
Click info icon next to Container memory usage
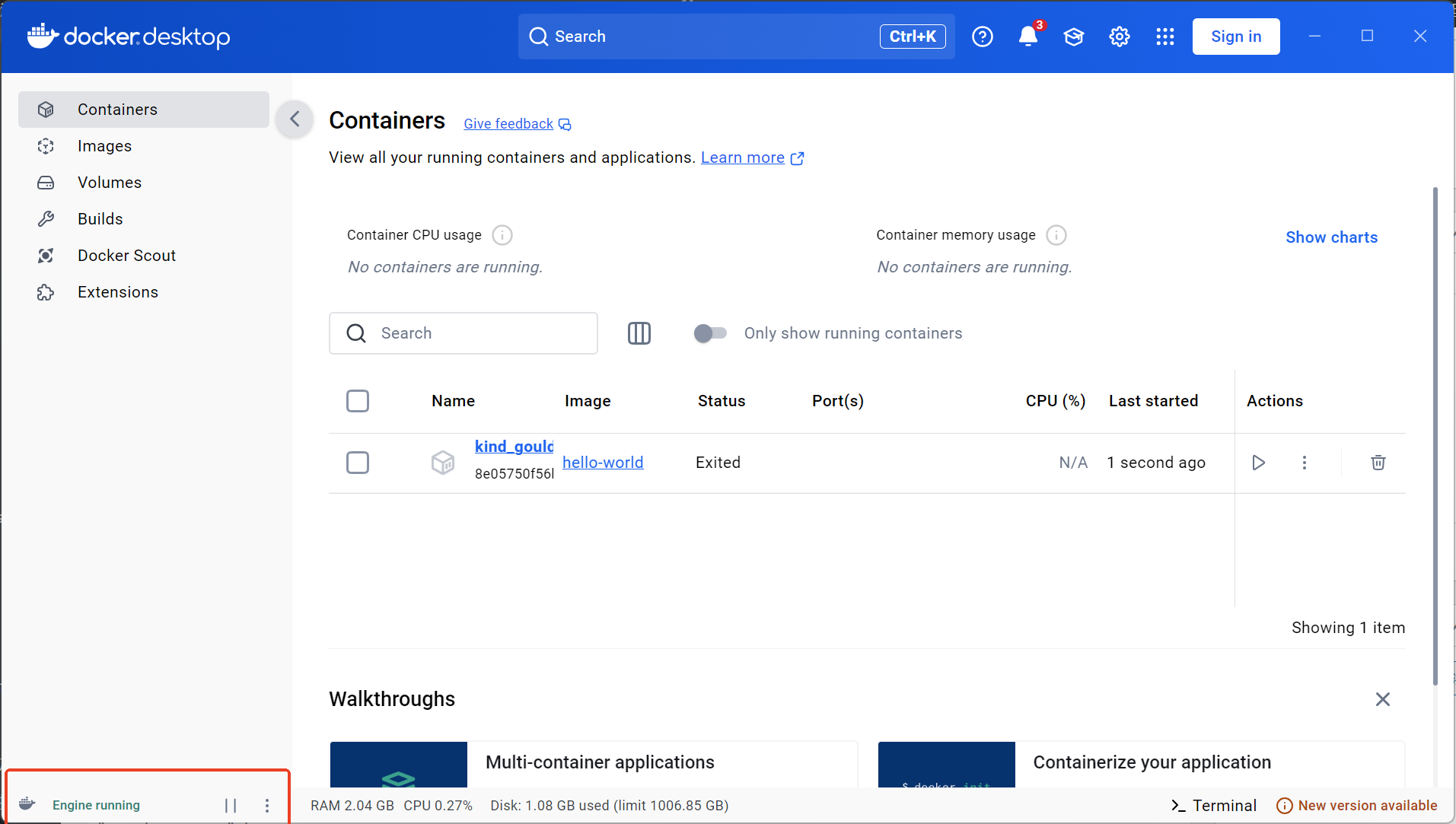click(x=1056, y=235)
